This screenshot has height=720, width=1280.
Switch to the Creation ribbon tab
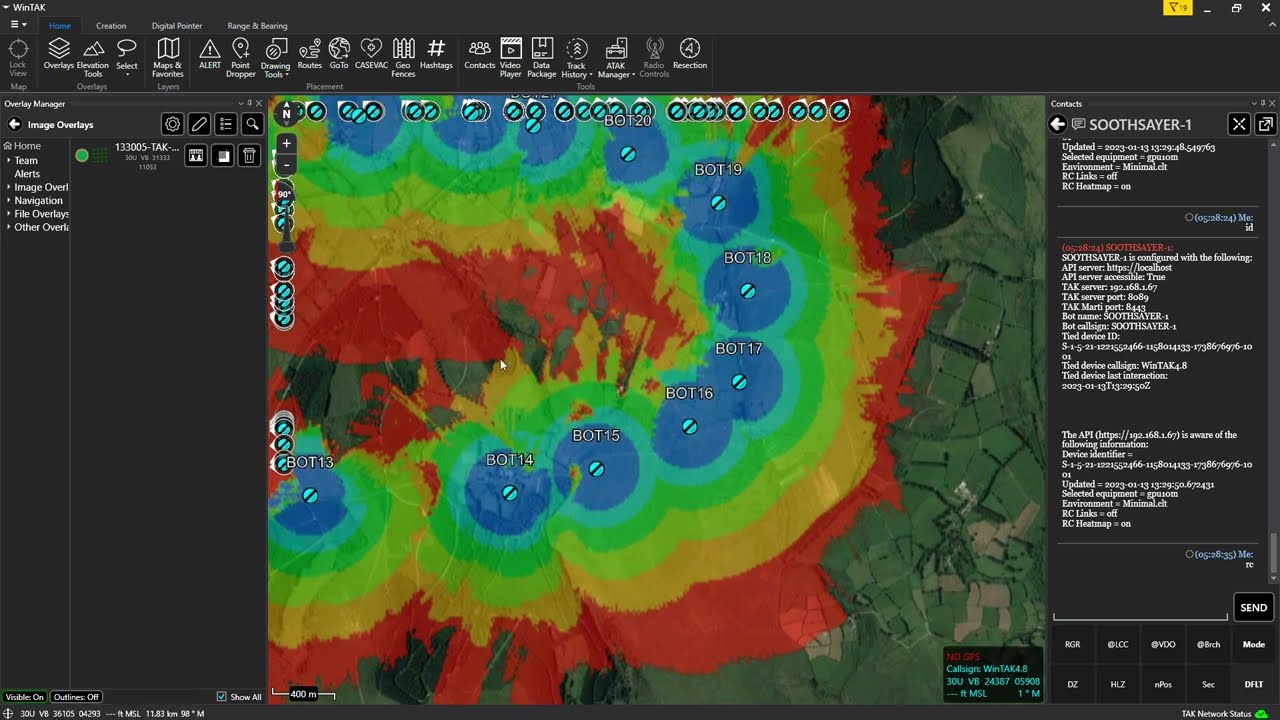(x=111, y=26)
